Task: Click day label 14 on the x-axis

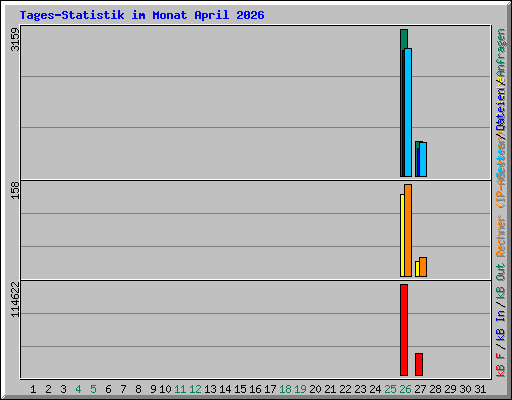Action: [225, 389]
